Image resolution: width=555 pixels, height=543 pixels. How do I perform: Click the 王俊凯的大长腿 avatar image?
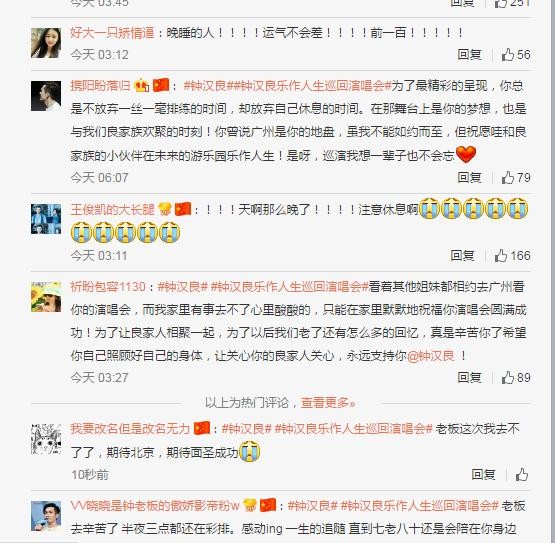pos(46,219)
